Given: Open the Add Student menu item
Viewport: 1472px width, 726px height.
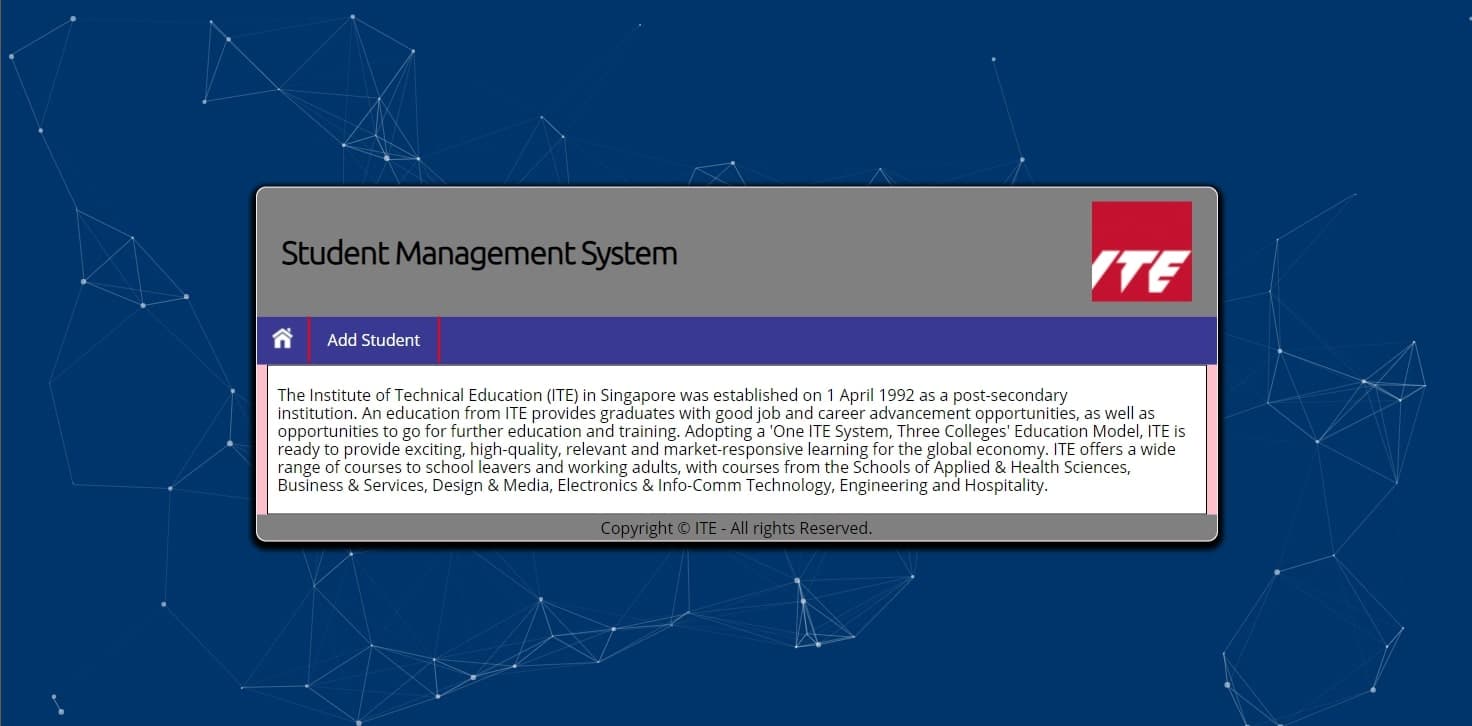Looking at the screenshot, I should click(x=373, y=340).
